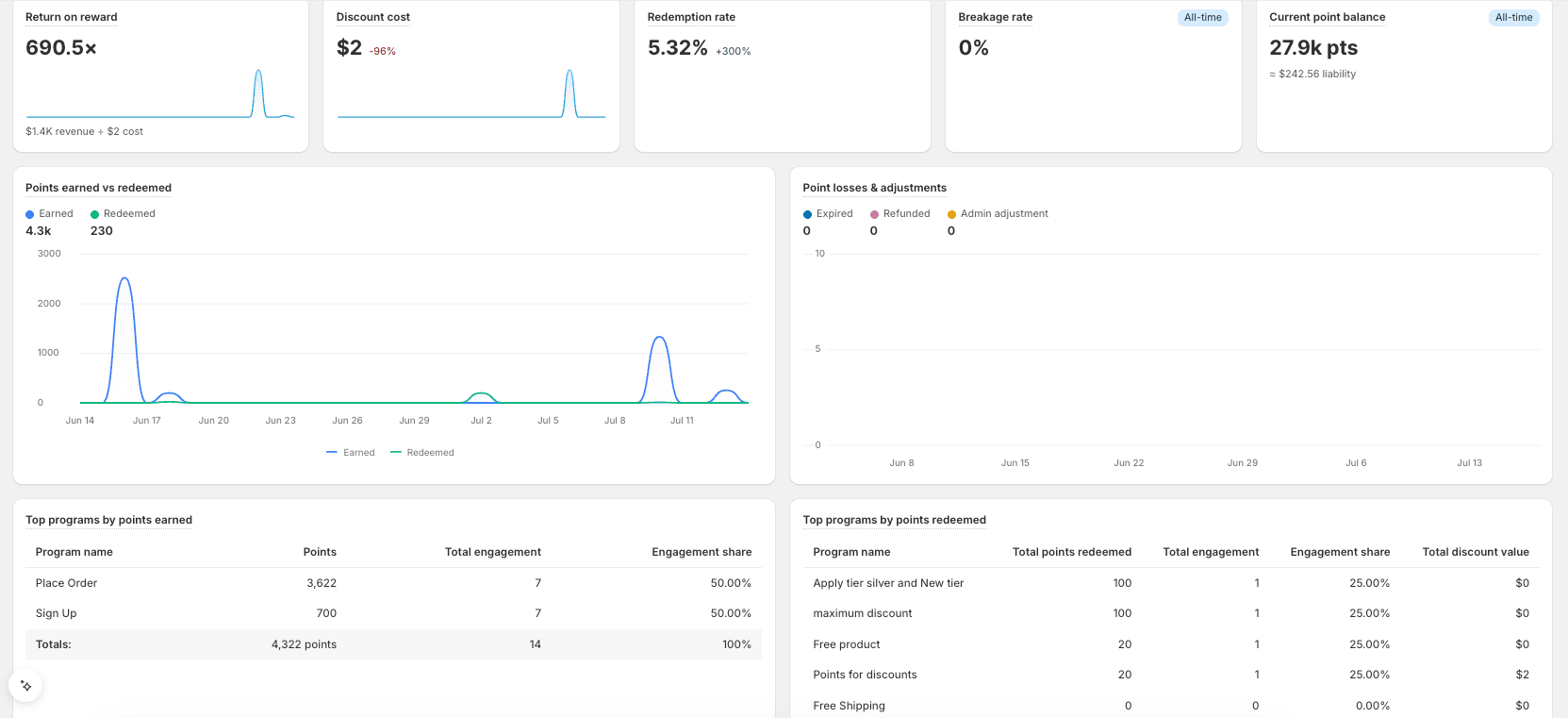This screenshot has height=718, width=1568.
Task: Click the All-time badge on Current point balance
Action: pos(1514,17)
